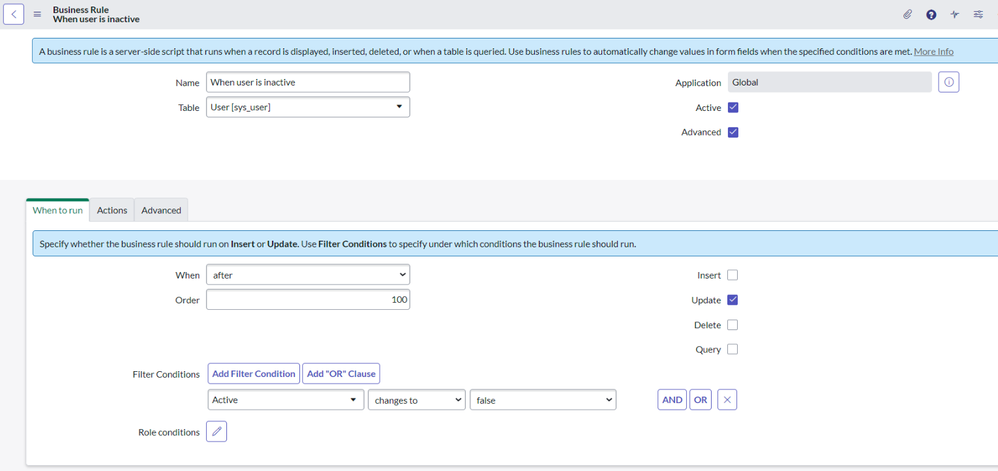Open the operator dropdown changes to

[x=417, y=400]
